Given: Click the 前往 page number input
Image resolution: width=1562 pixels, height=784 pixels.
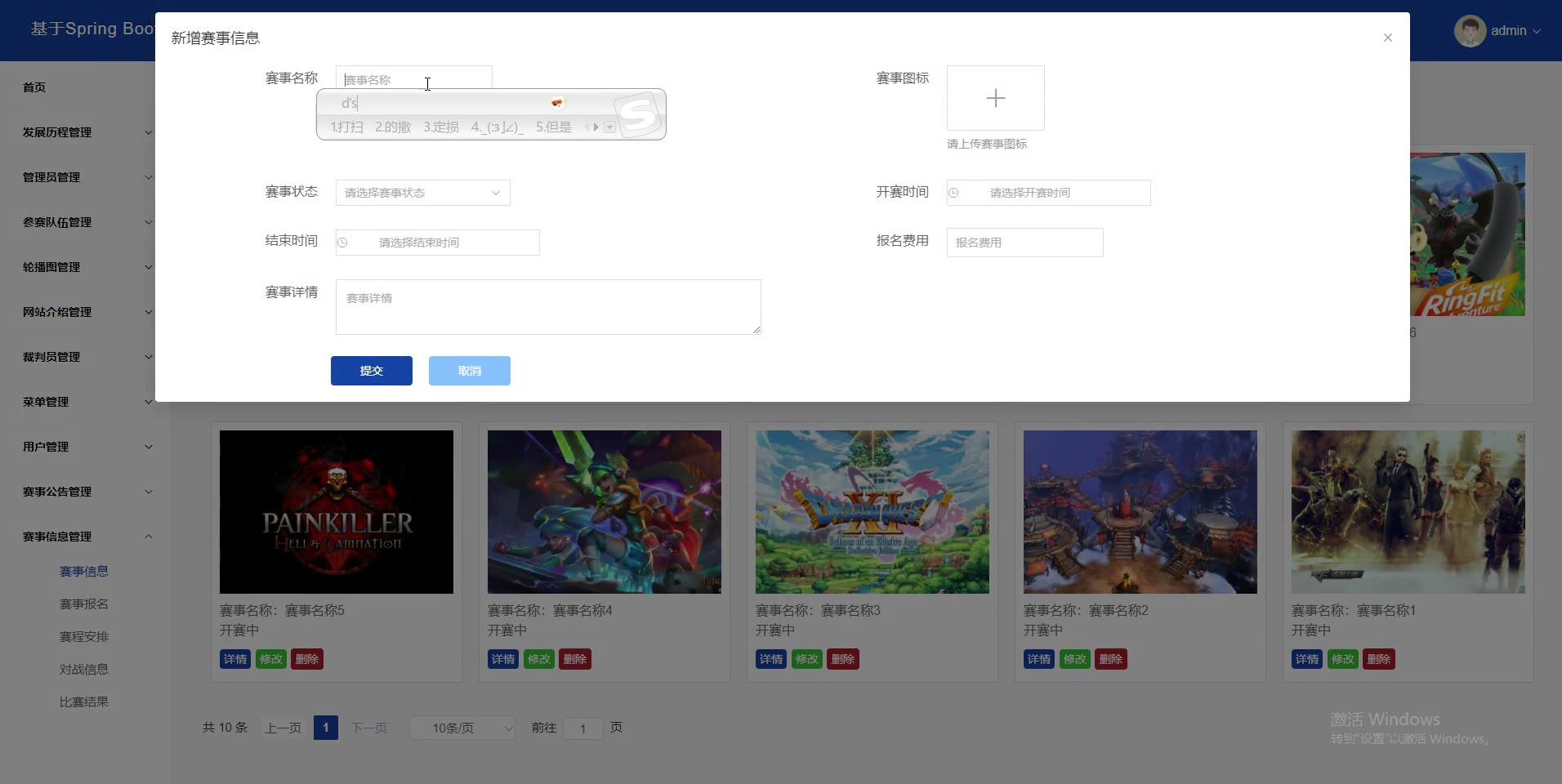Looking at the screenshot, I should click(x=582, y=728).
